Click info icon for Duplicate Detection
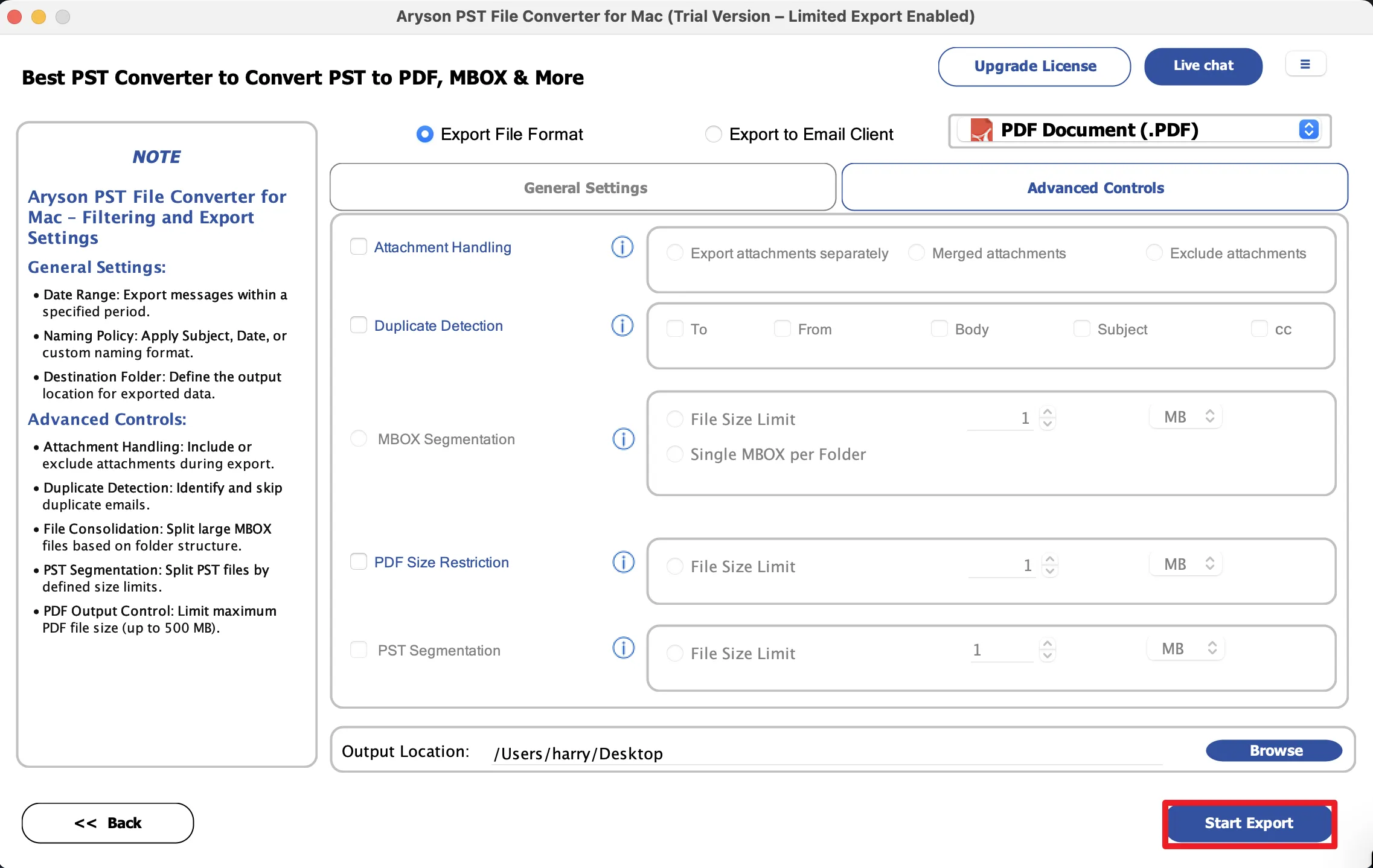This screenshot has width=1373, height=868. pyautogui.click(x=622, y=325)
